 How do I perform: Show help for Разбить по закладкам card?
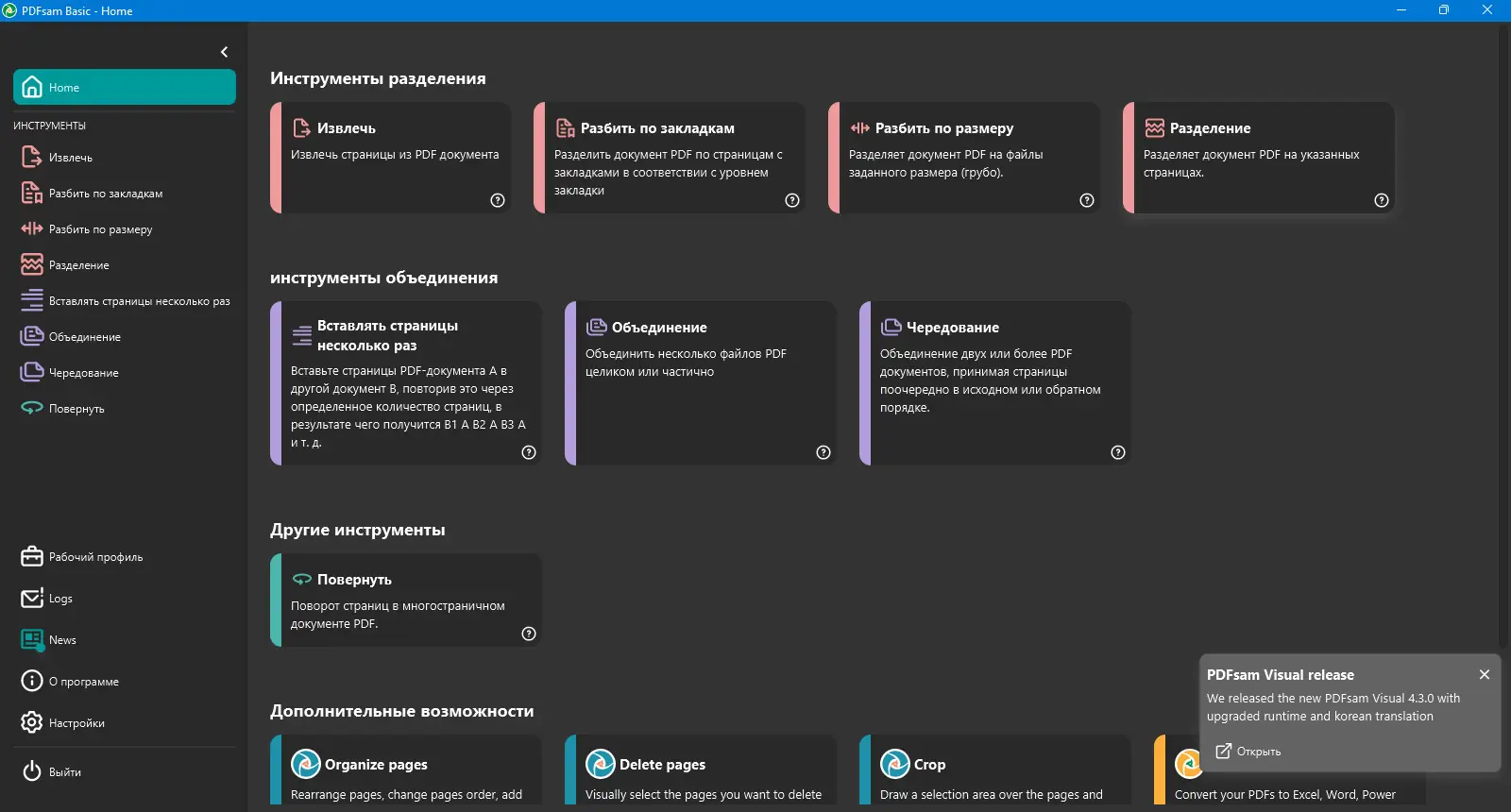792,200
